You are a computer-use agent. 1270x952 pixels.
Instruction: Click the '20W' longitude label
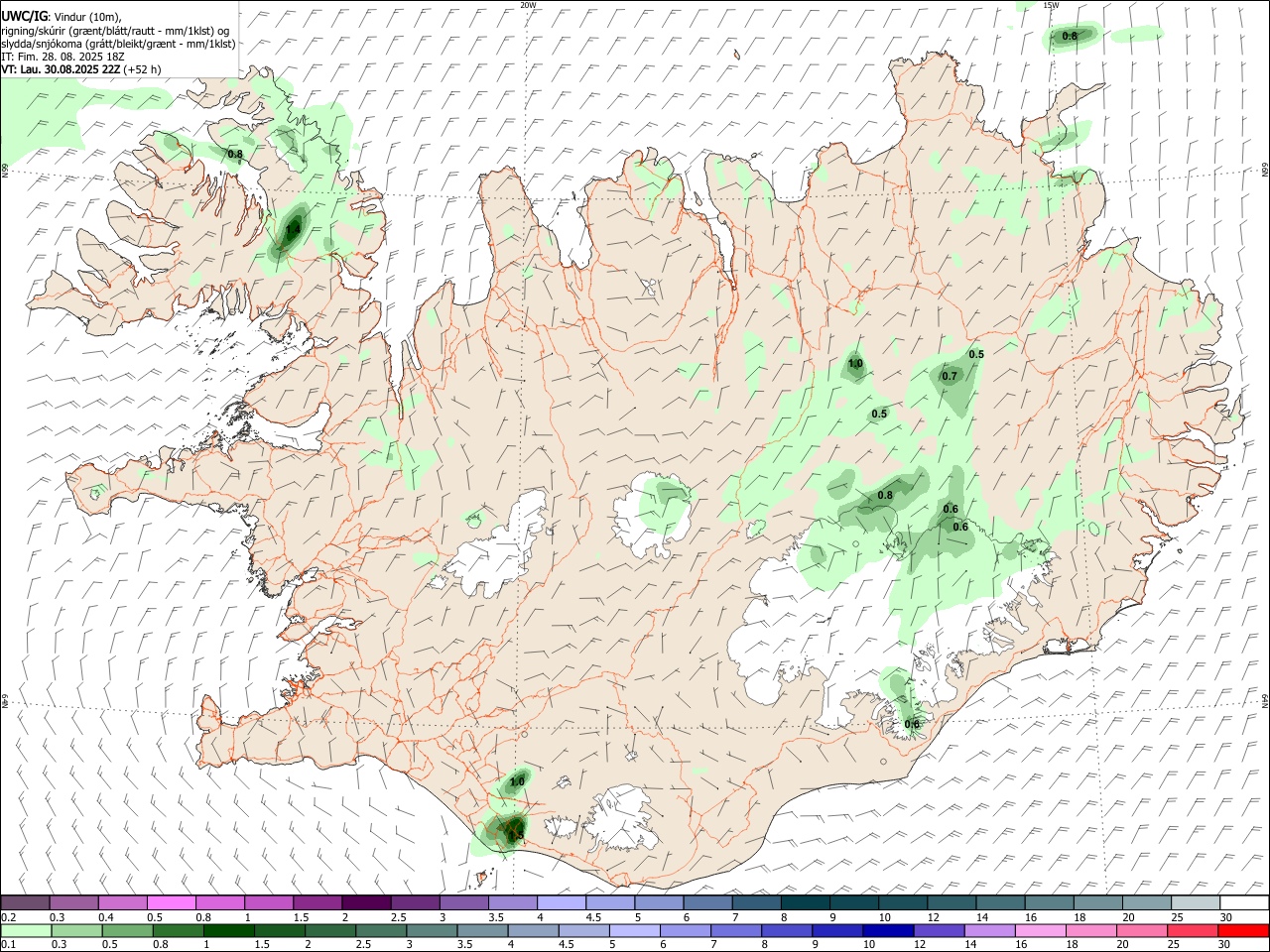click(528, 5)
